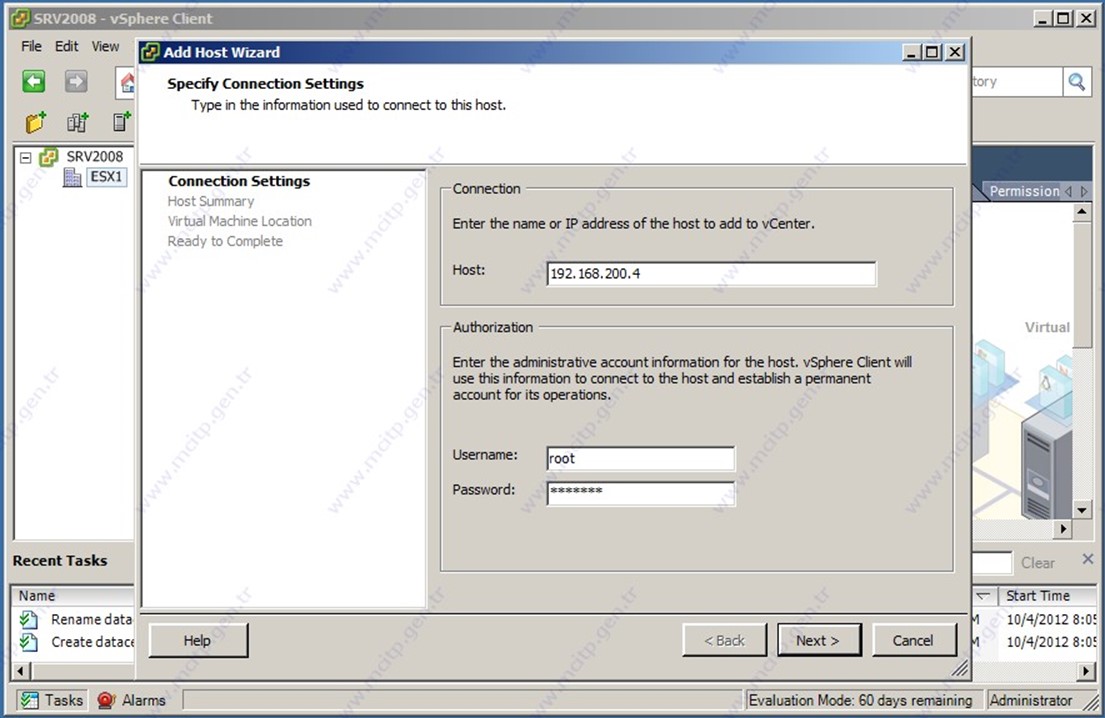Click the Create datace task status icon
This screenshot has width=1105, height=718.
click(x=29, y=642)
